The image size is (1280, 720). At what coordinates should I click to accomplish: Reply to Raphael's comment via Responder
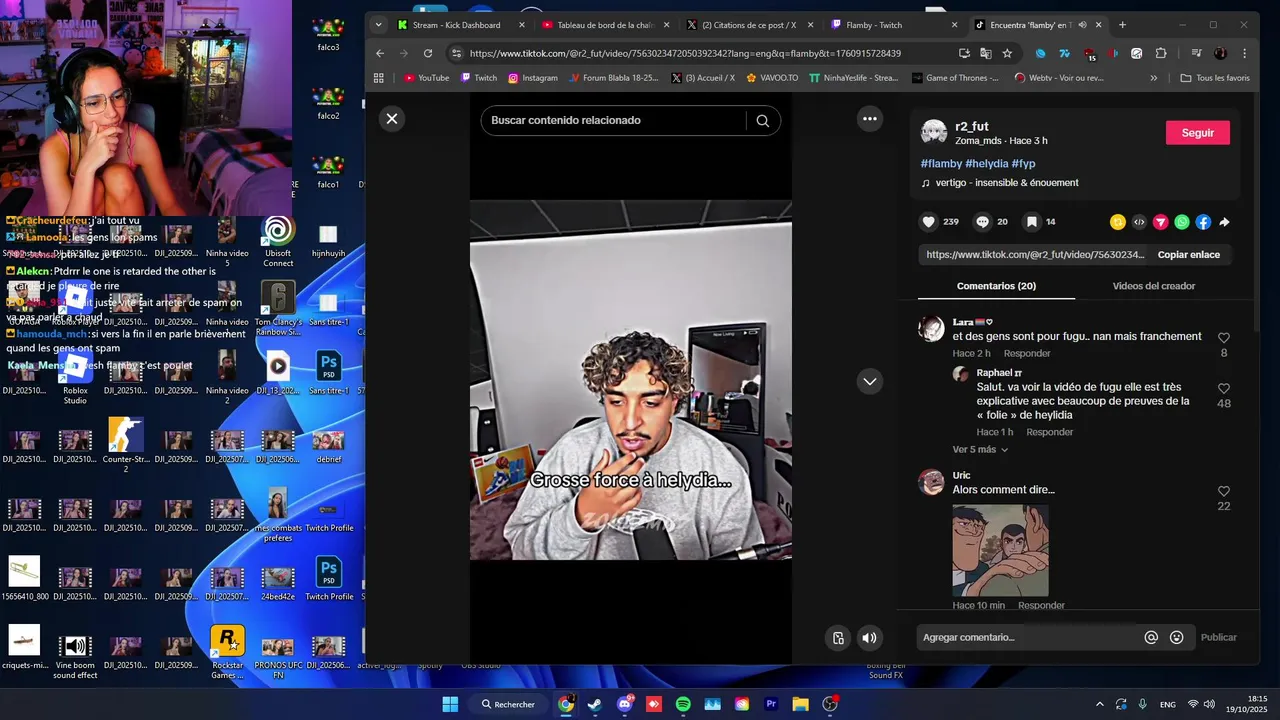tap(1050, 432)
